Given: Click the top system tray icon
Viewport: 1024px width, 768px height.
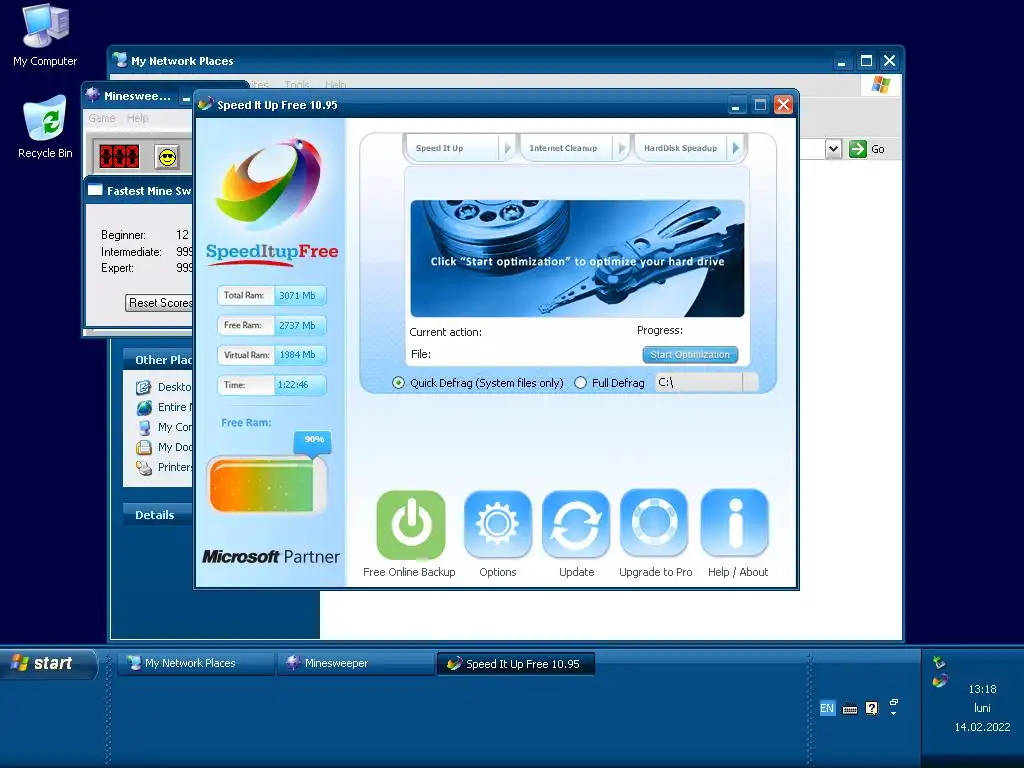Looking at the screenshot, I should pyautogui.click(x=939, y=663).
